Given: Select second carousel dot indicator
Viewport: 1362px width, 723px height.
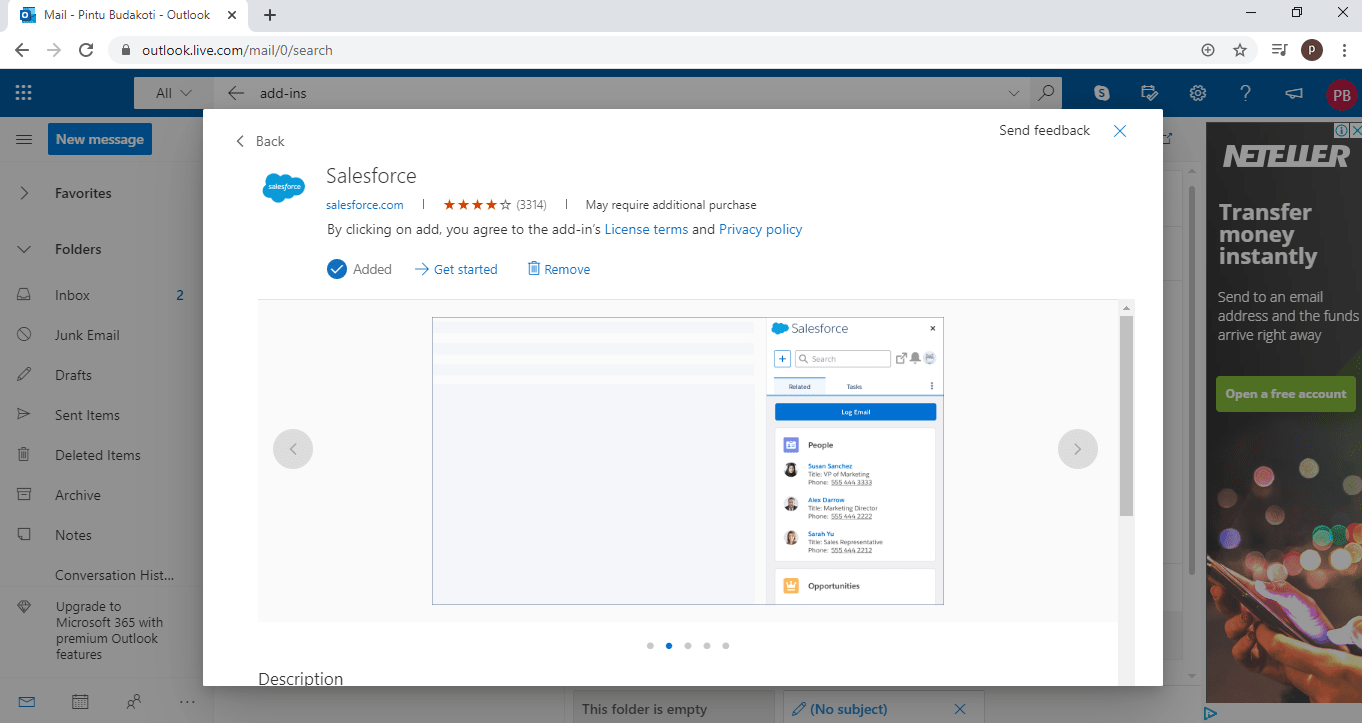Looking at the screenshot, I should (669, 646).
